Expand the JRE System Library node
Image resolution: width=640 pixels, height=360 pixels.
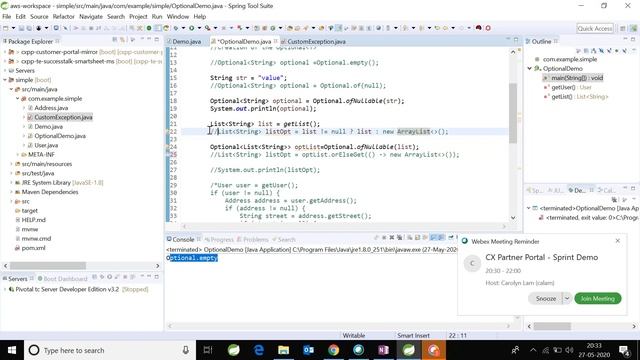pos(11,183)
